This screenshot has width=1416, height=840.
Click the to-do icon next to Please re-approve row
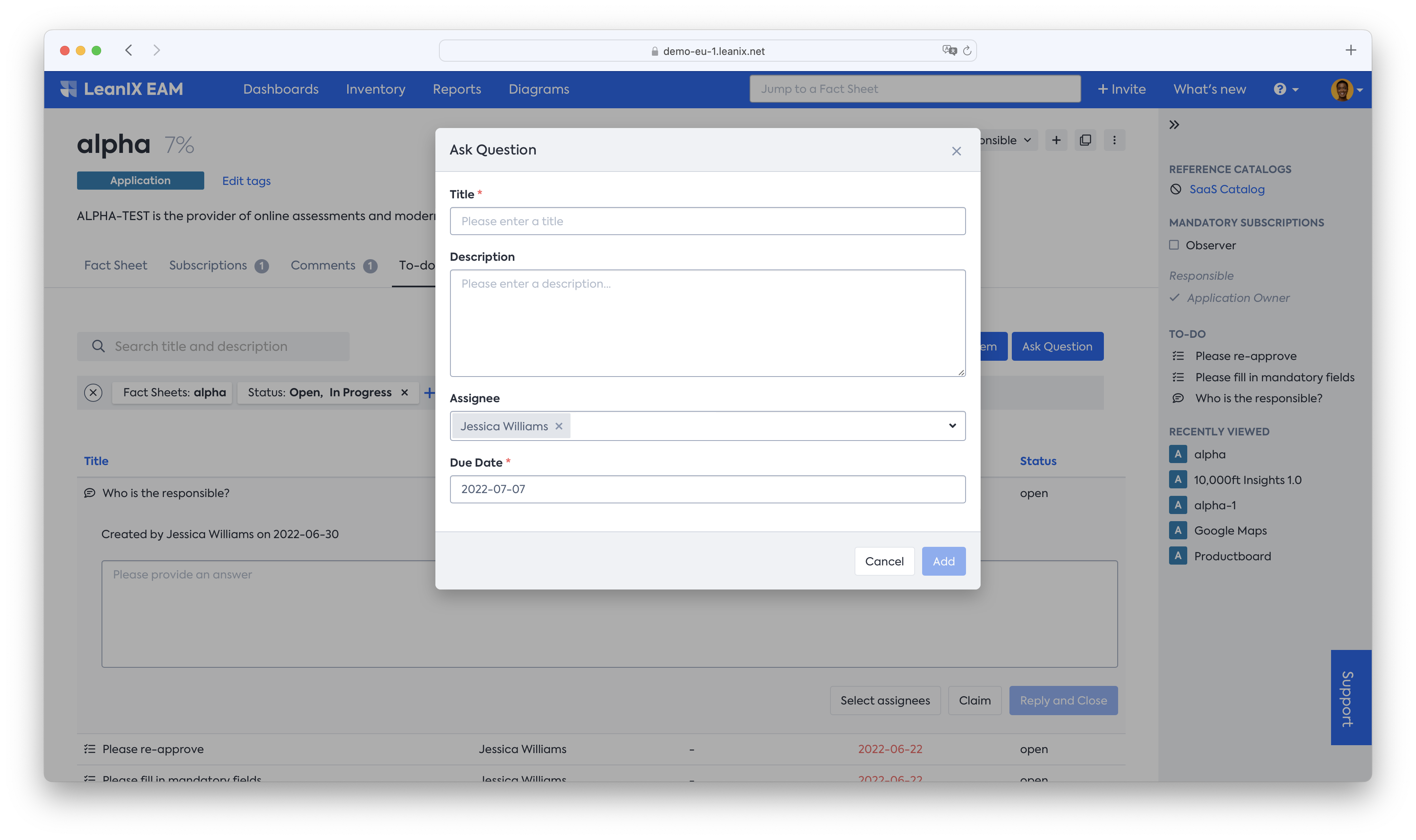[x=89, y=749]
